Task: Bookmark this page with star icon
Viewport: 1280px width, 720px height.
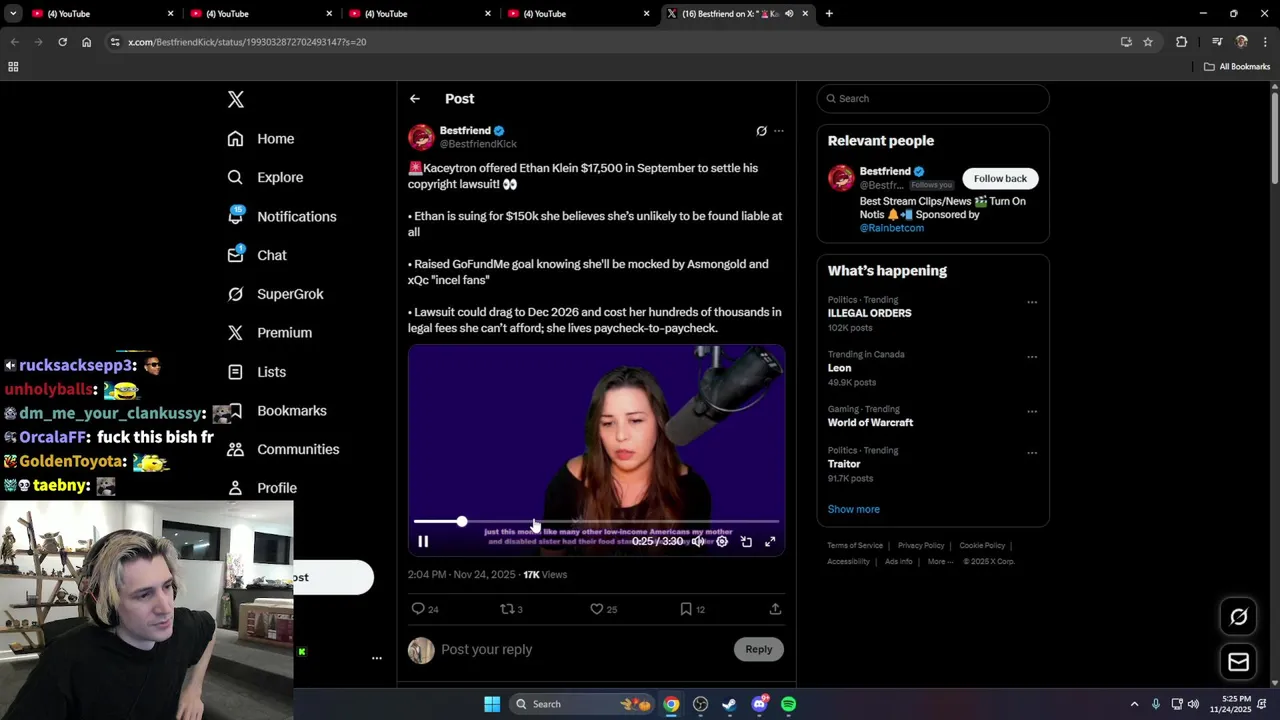Action: pyautogui.click(x=1148, y=42)
